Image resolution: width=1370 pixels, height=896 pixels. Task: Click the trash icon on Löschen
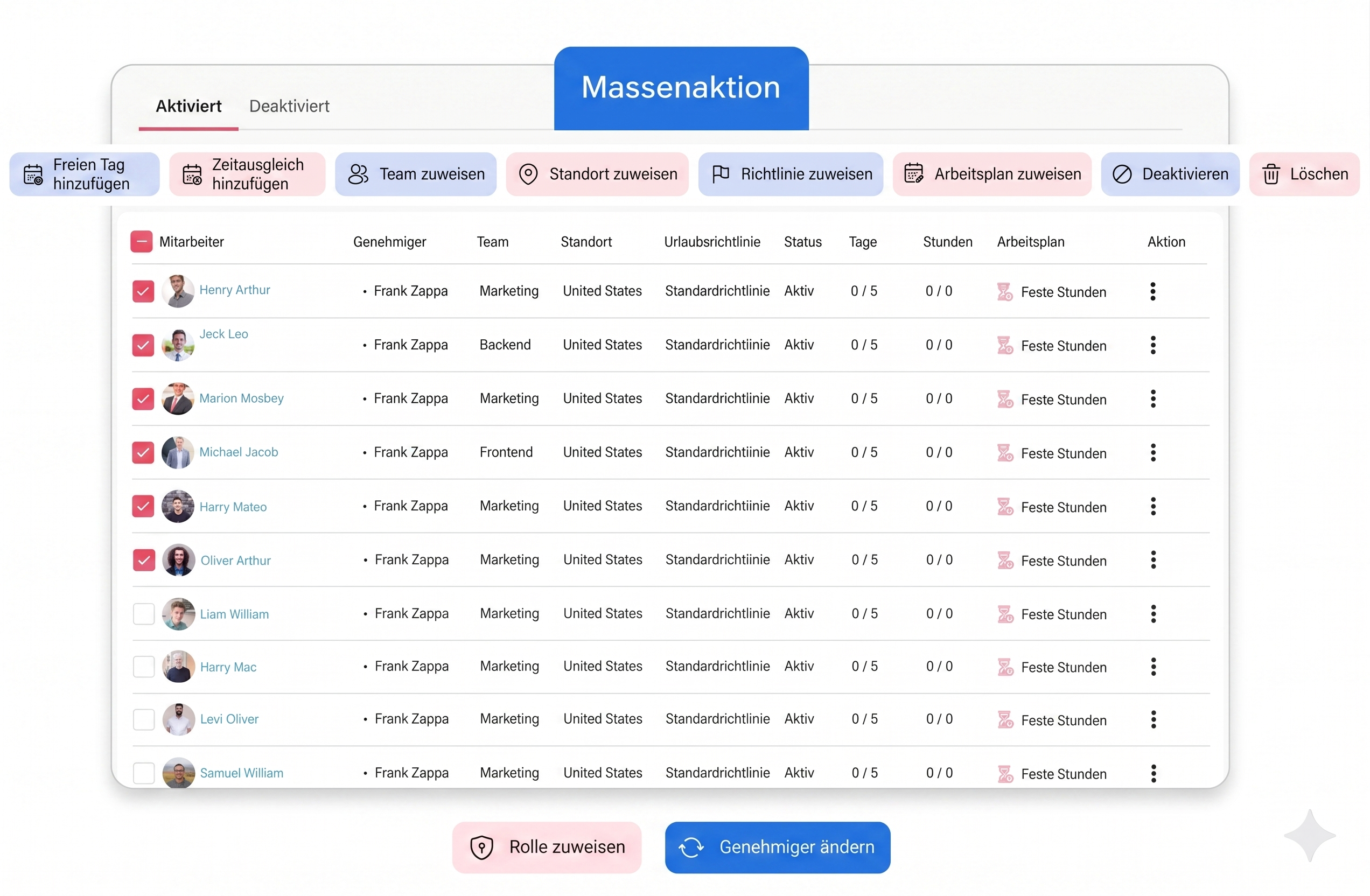click(x=1271, y=174)
